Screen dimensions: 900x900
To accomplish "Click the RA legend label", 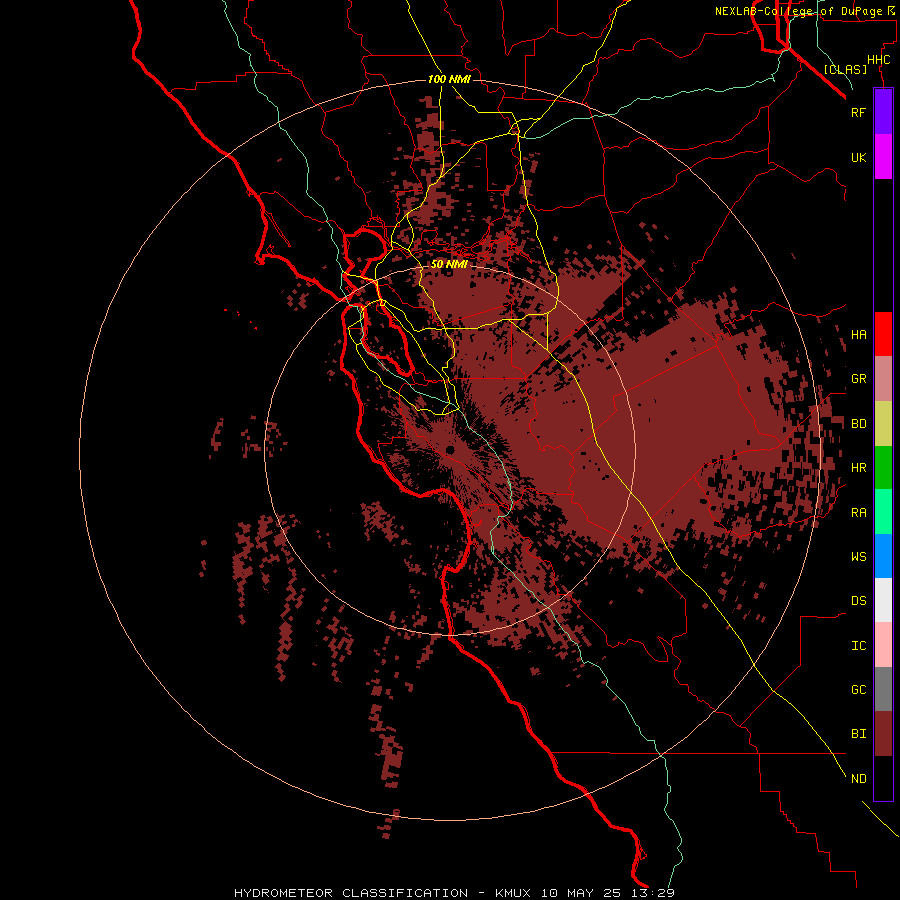I will [x=858, y=513].
